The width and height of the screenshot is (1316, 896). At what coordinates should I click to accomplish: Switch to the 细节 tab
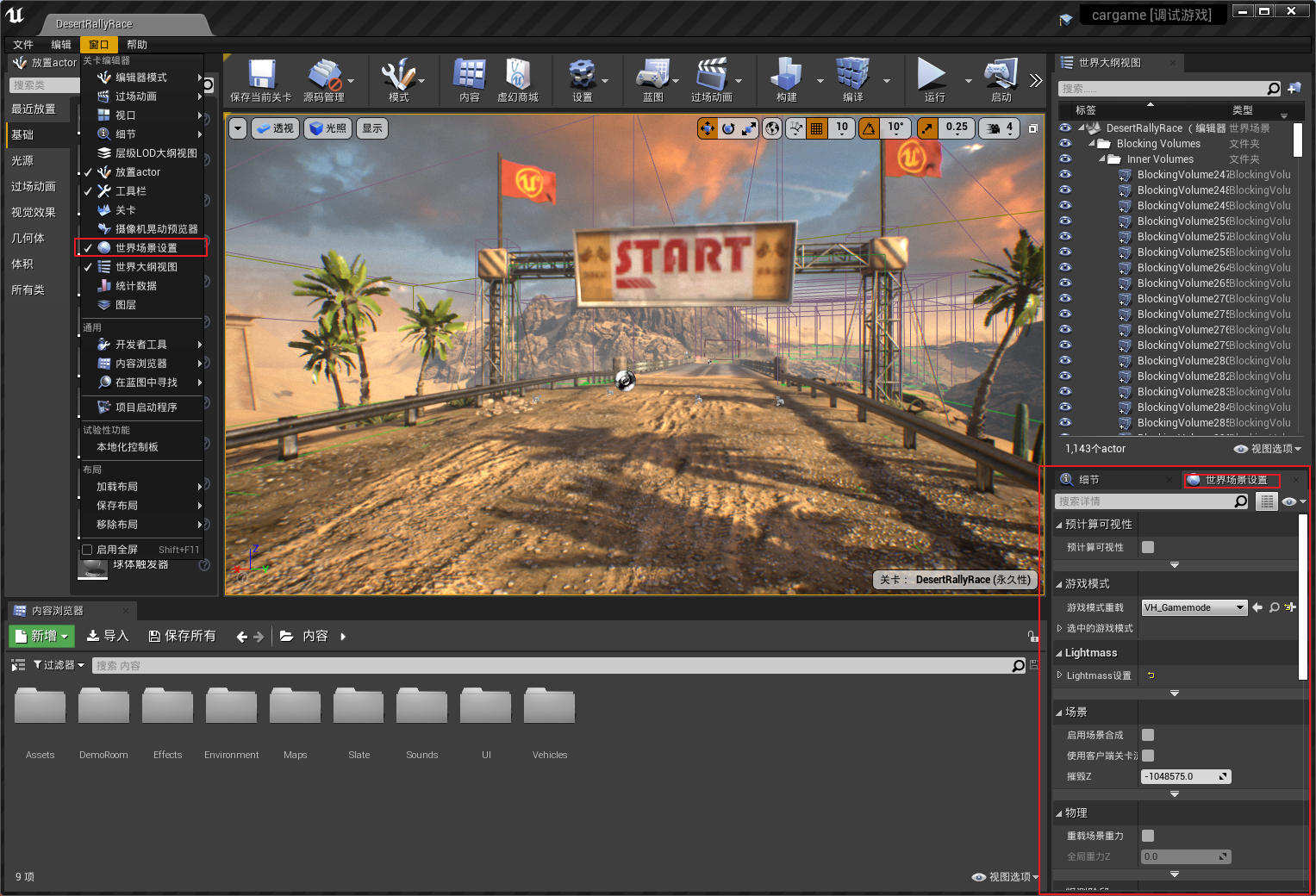click(x=1088, y=479)
